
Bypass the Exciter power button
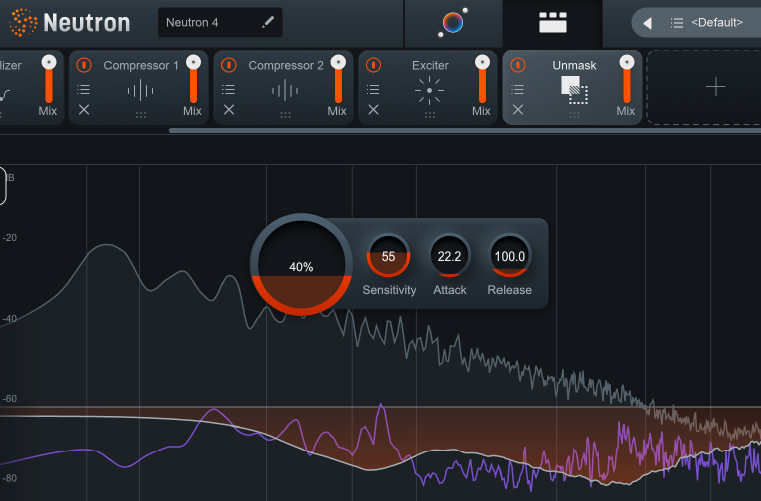coord(373,65)
